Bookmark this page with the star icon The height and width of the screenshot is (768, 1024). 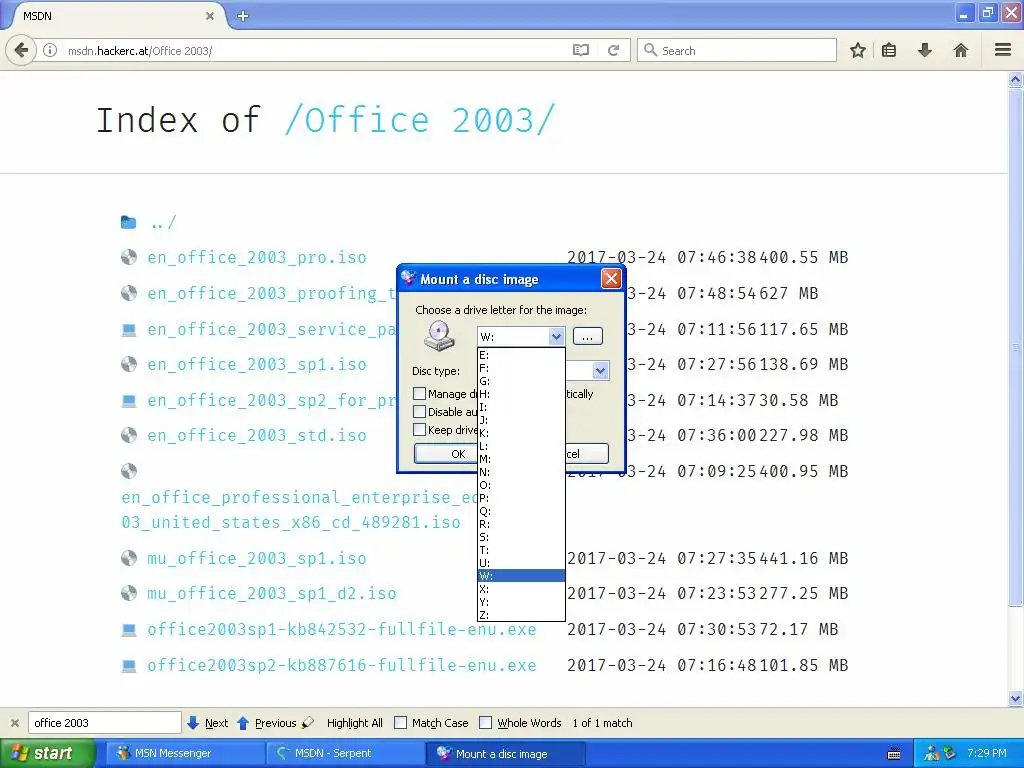(857, 50)
